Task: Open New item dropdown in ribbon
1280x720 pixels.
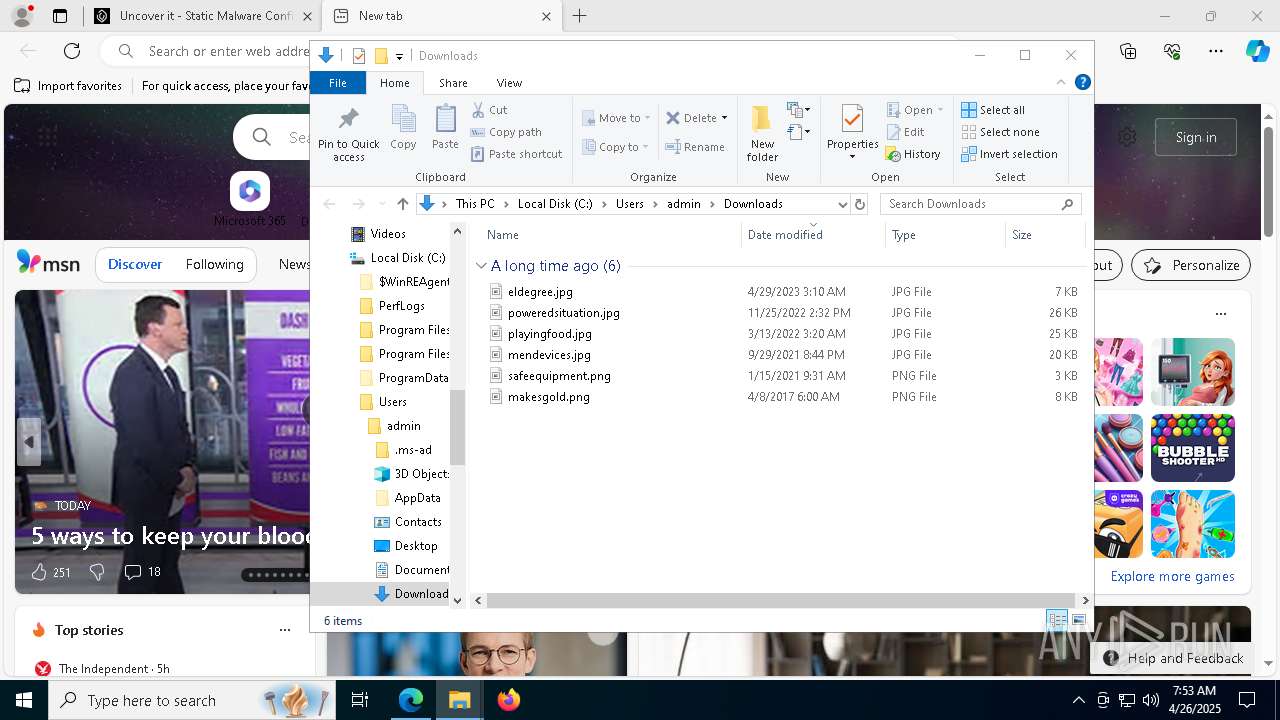Action: [799, 109]
